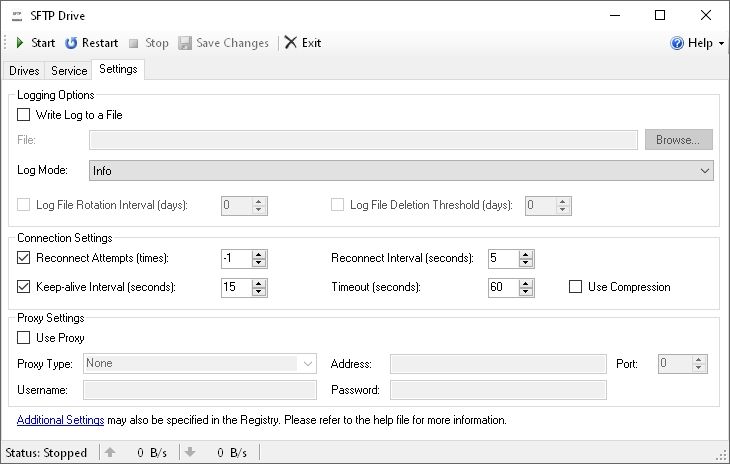This screenshot has width=730, height=464.
Task: Click the proxy Password input field
Action: (498, 390)
